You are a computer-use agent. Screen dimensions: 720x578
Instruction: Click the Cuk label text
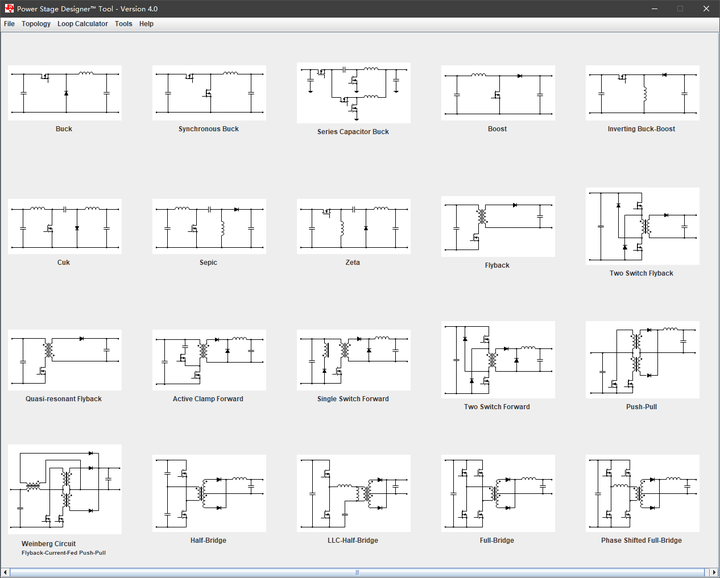click(x=64, y=263)
